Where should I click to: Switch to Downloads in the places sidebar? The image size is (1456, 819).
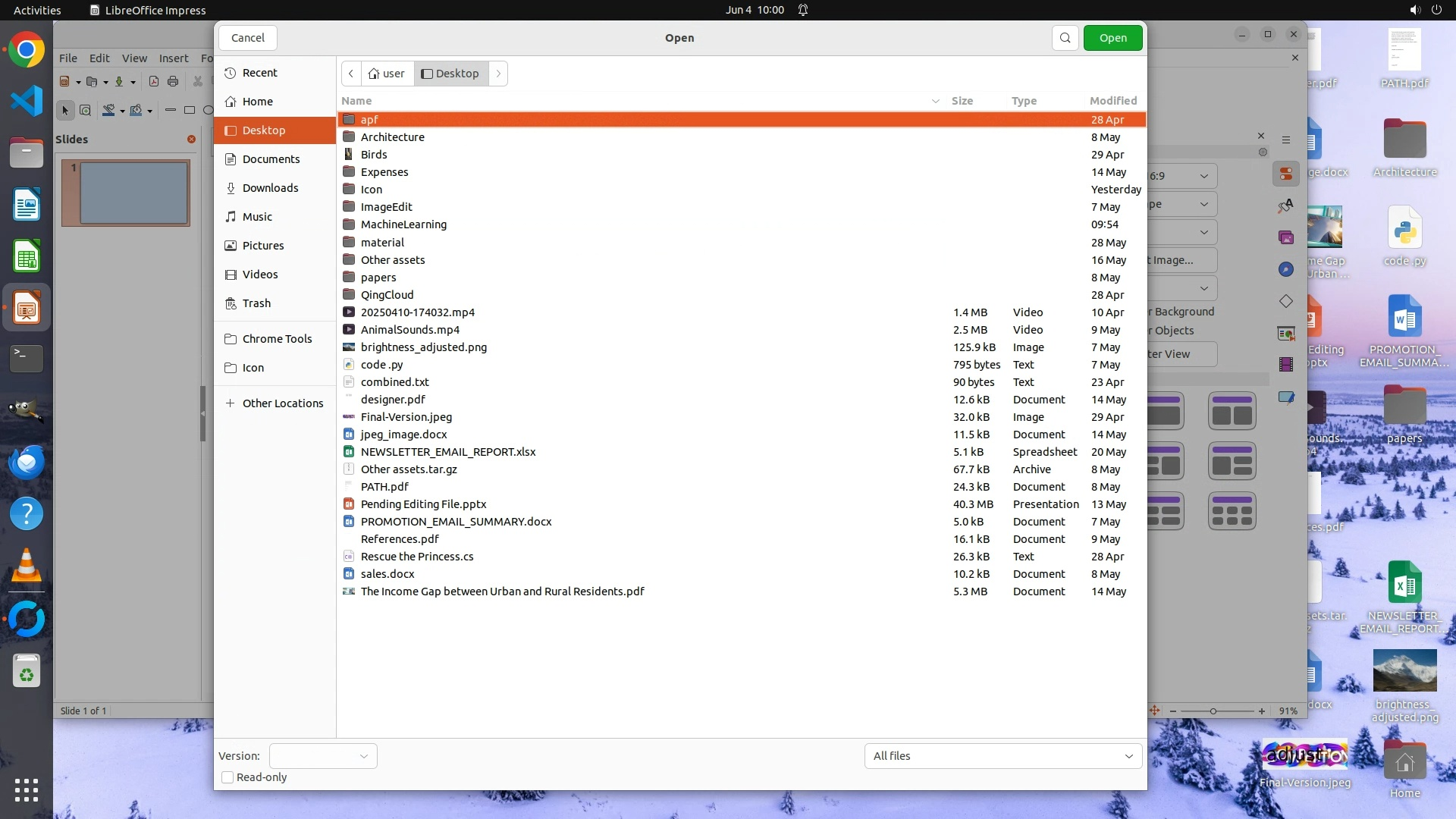coord(270,188)
